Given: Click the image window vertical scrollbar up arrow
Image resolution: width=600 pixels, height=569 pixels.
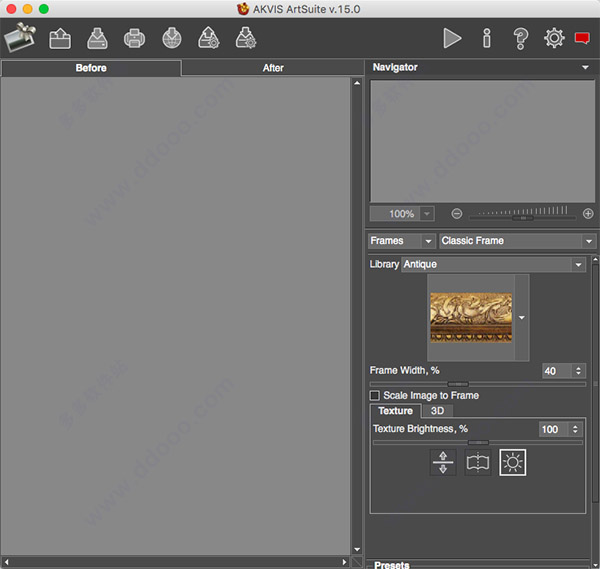Looking at the screenshot, I should pyautogui.click(x=357, y=83).
